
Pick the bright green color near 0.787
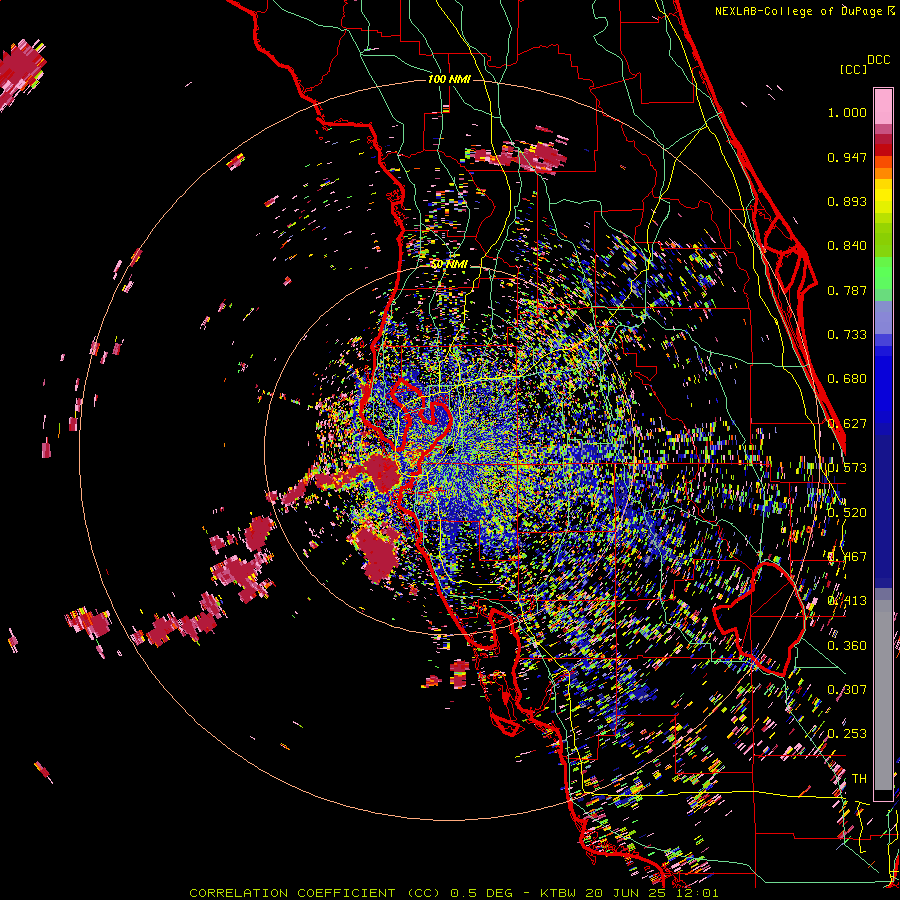tap(883, 273)
